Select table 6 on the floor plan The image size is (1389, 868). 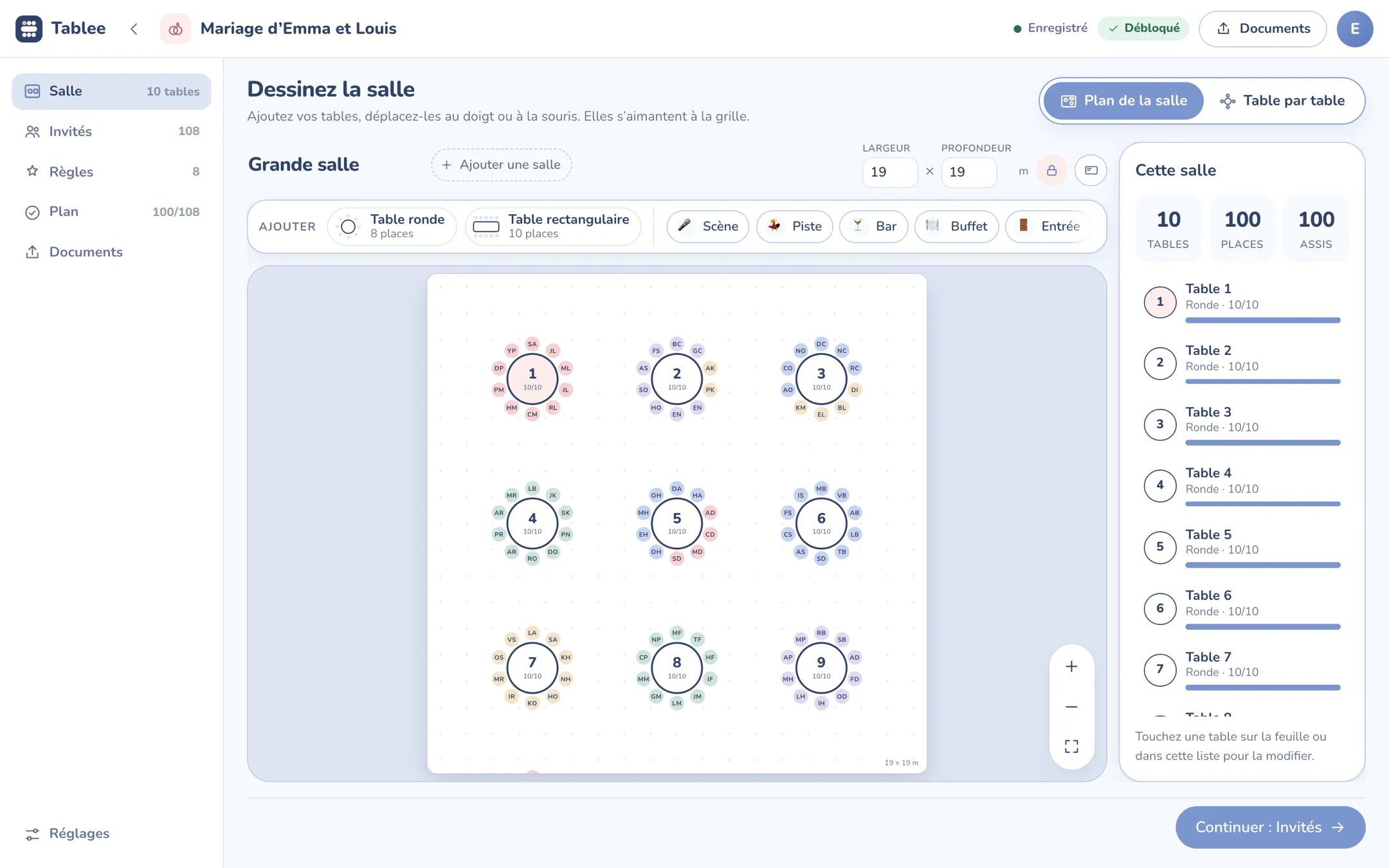click(x=821, y=523)
